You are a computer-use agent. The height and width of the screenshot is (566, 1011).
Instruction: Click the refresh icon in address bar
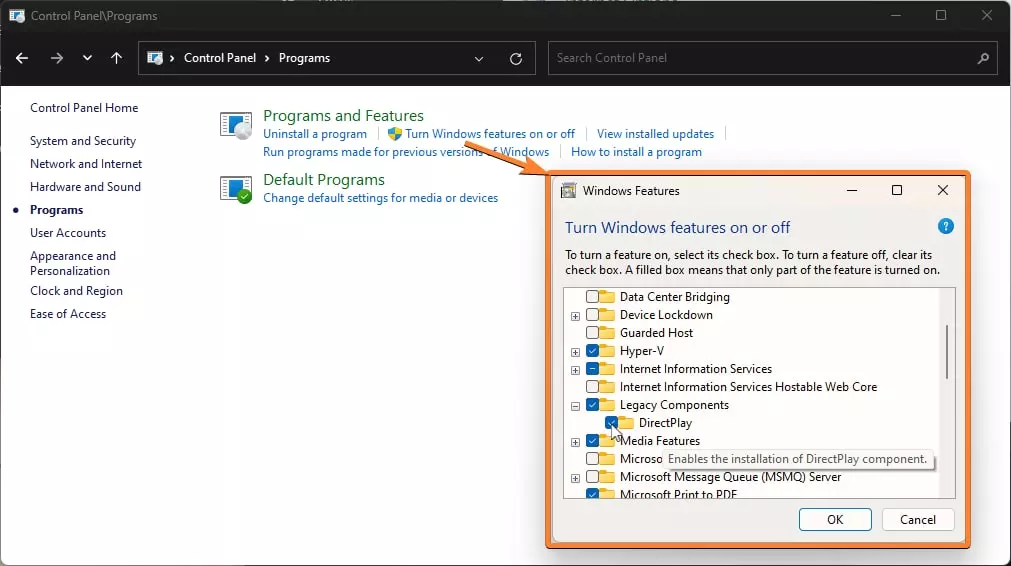click(516, 58)
